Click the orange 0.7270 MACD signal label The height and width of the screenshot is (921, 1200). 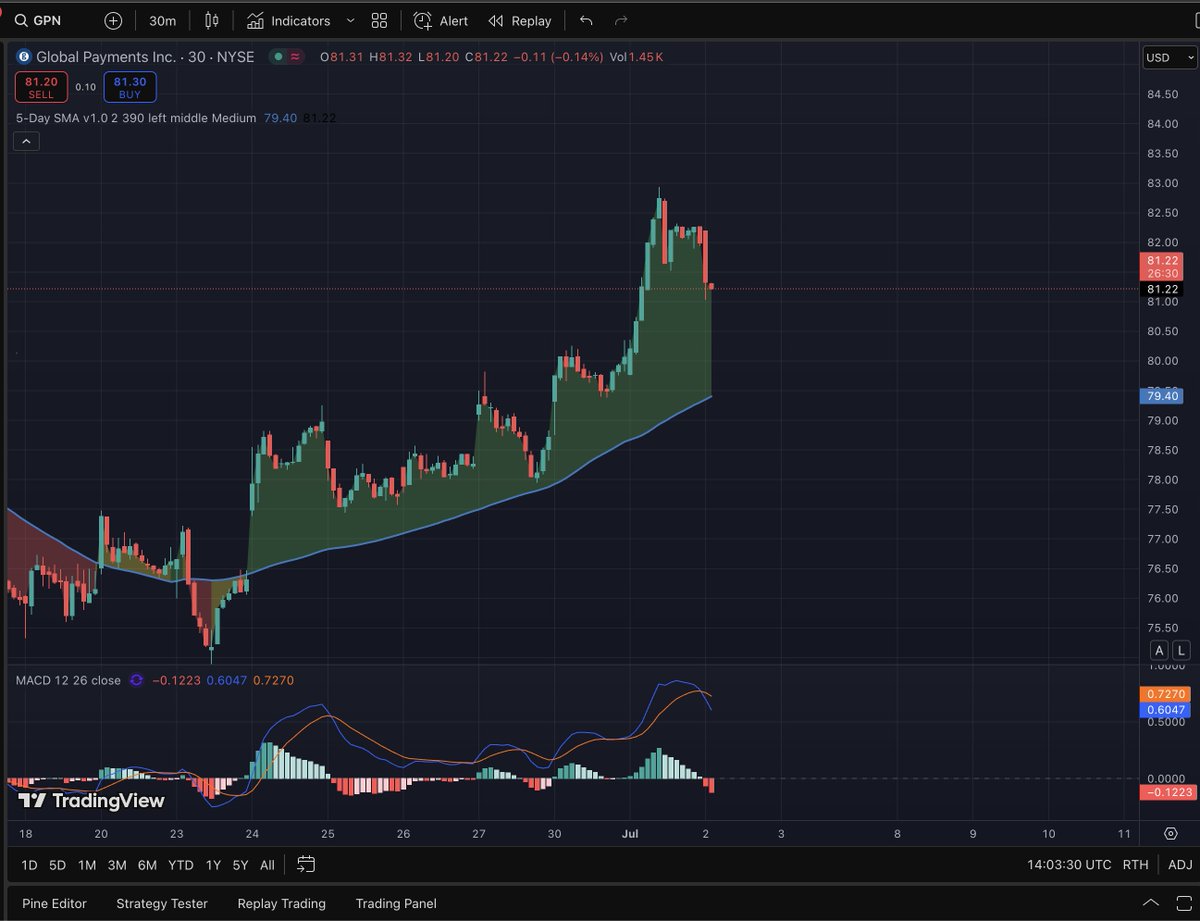pyautogui.click(x=1165, y=694)
